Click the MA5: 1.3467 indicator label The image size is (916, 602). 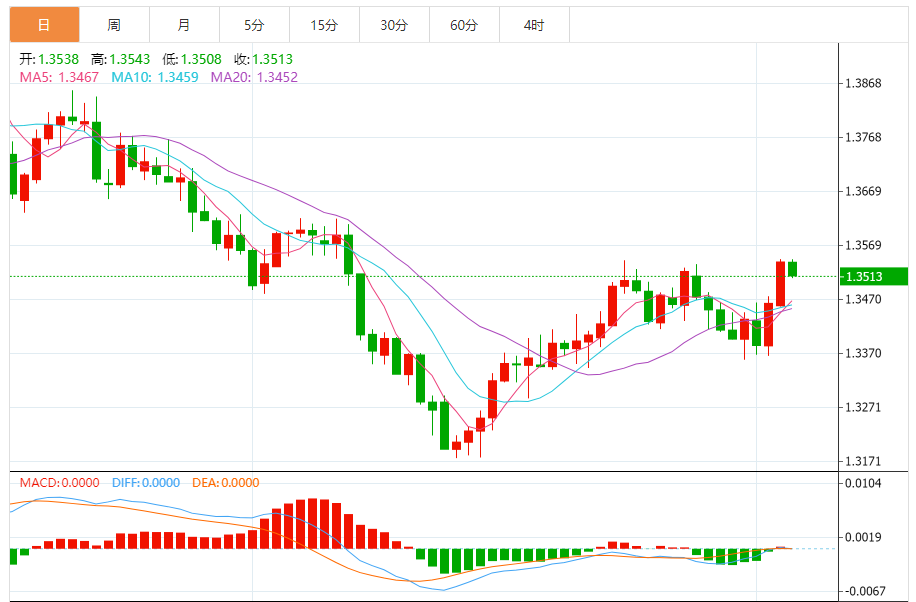59,77
